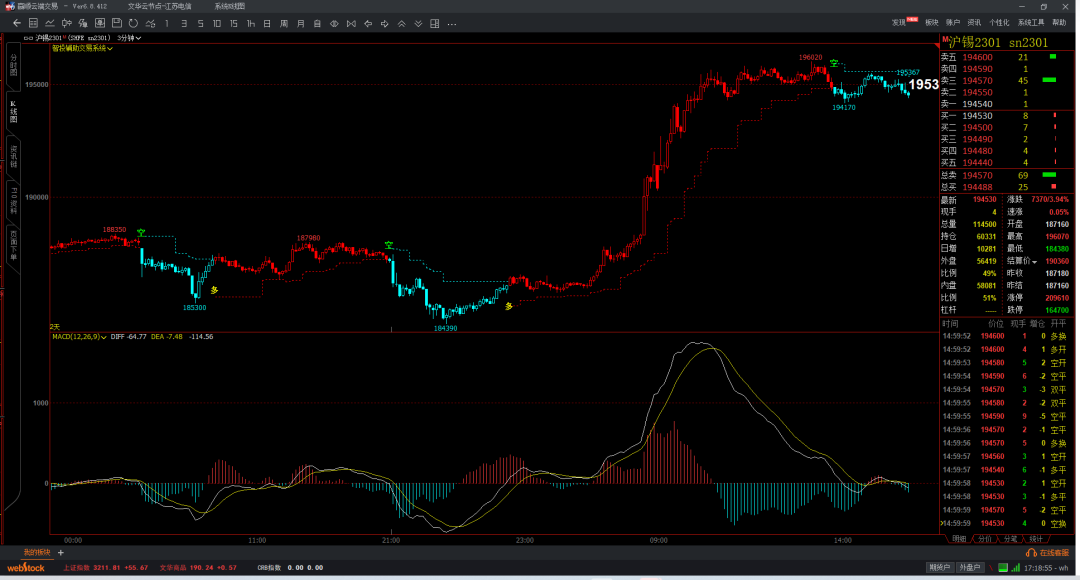Click the 最高 value 196070

pyautogui.click(x=1057, y=236)
